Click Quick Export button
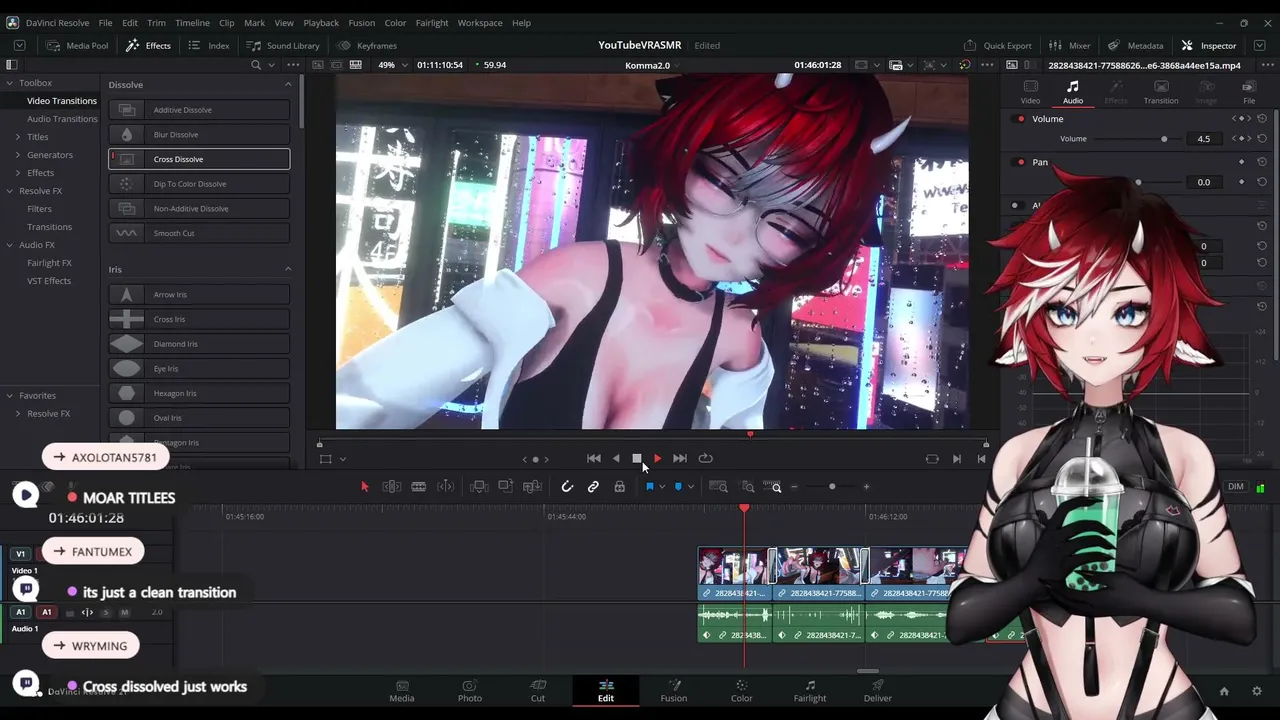Image resolution: width=1280 pixels, height=720 pixels. [997, 45]
